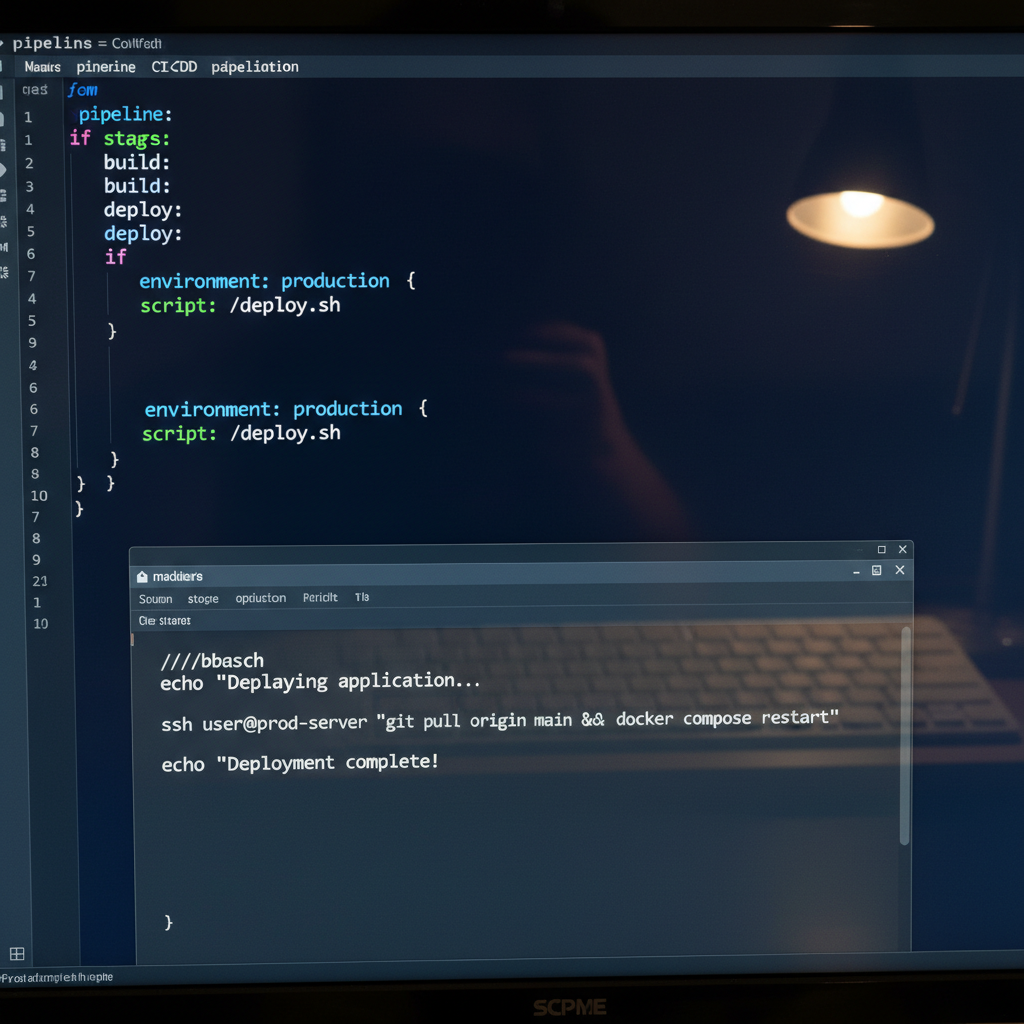Click the Collfedh title label
Image resolution: width=1024 pixels, height=1024 pixels.
pyautogui.click(x=136, y=43)
